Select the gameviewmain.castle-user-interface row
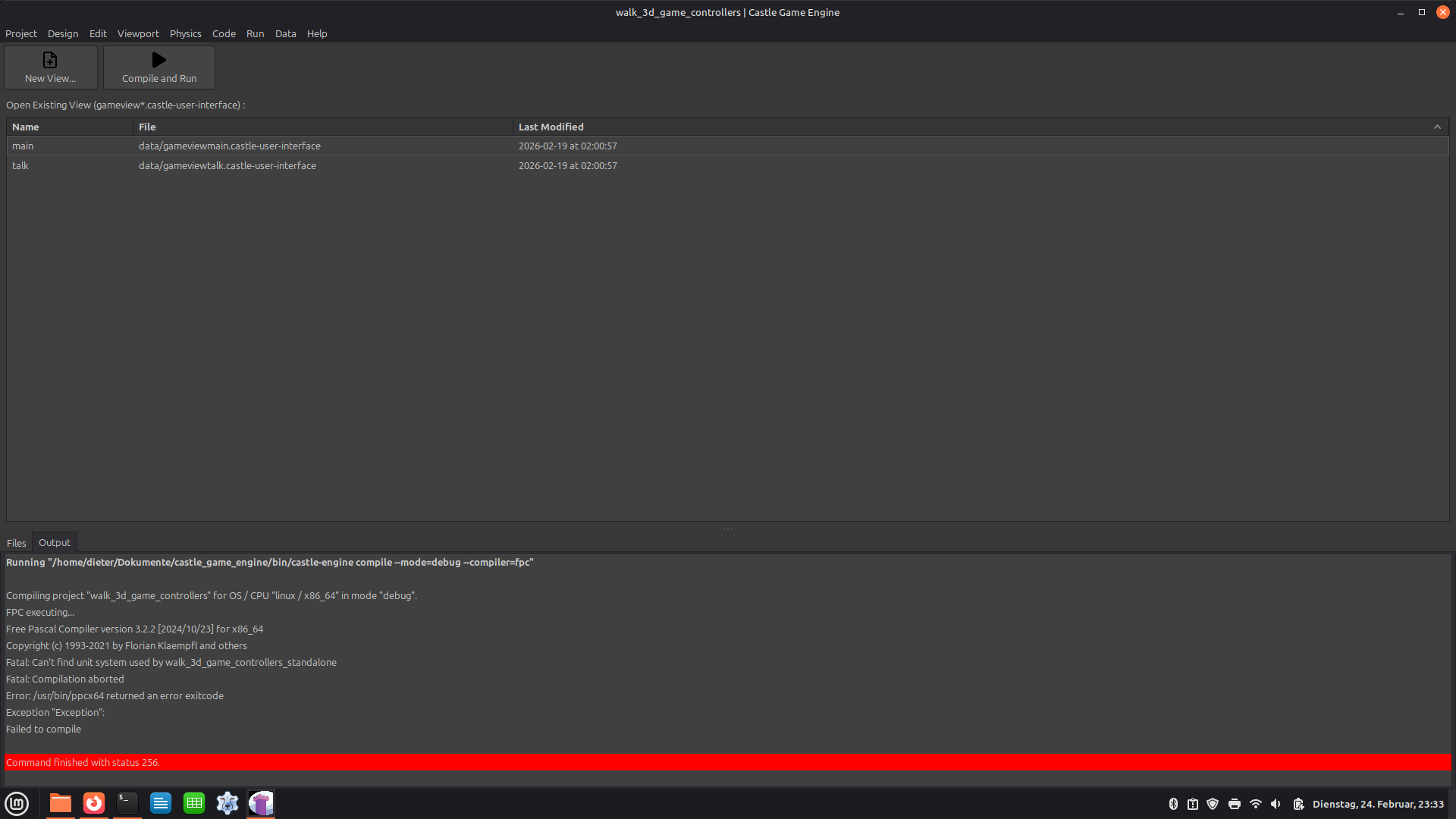 (x=230, y=146)
